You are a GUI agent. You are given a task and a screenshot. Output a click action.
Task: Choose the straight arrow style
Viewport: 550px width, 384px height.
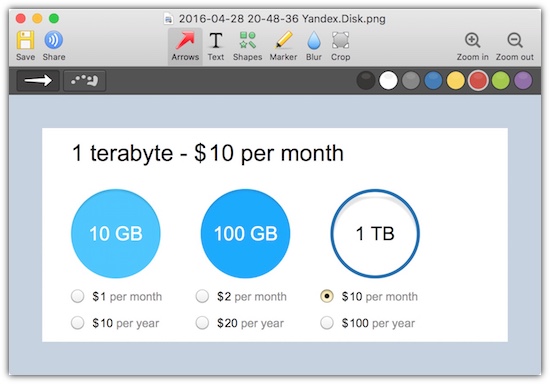tap(38, 81)
